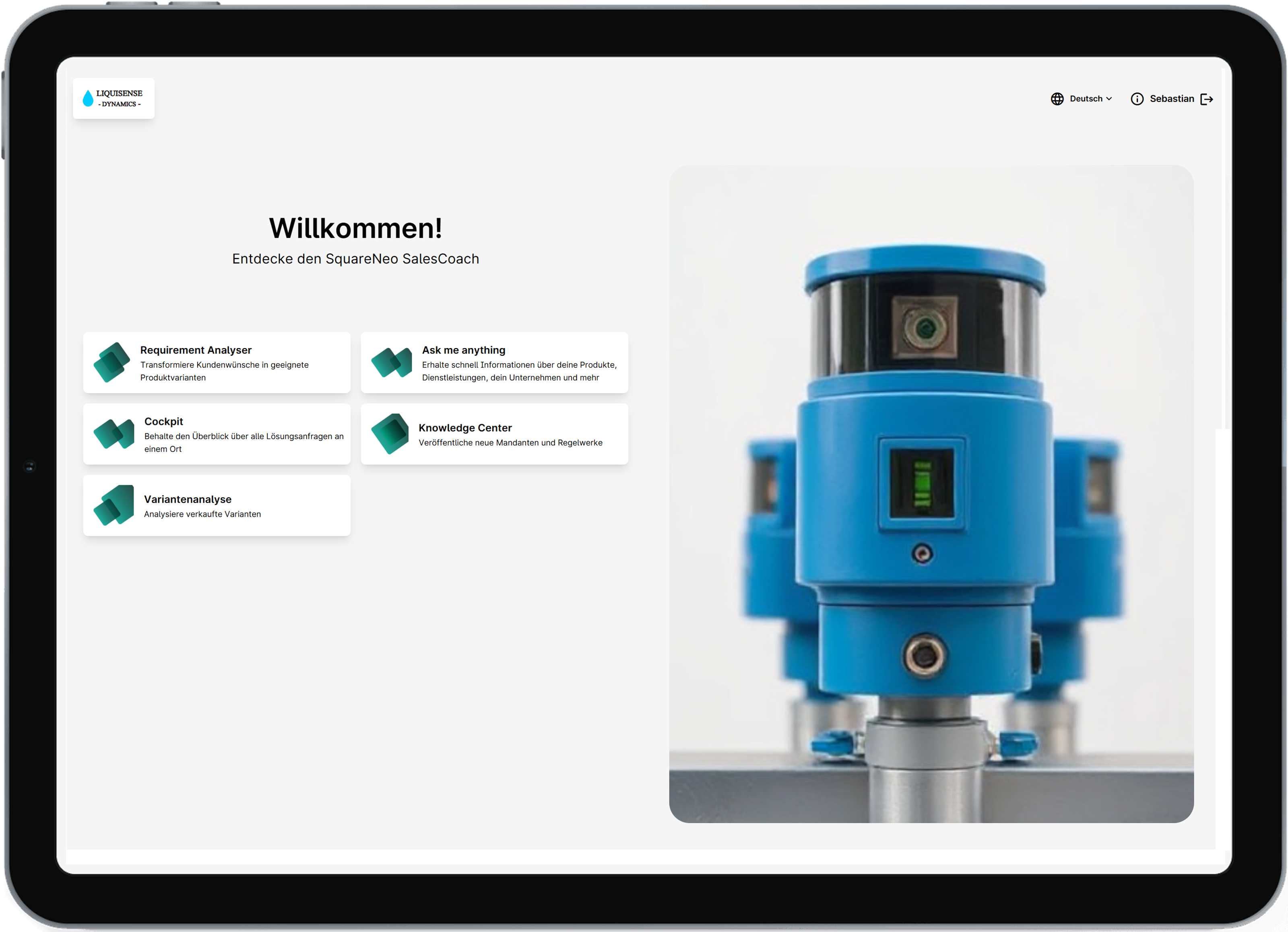Click the logout arrow icon

1207,99
